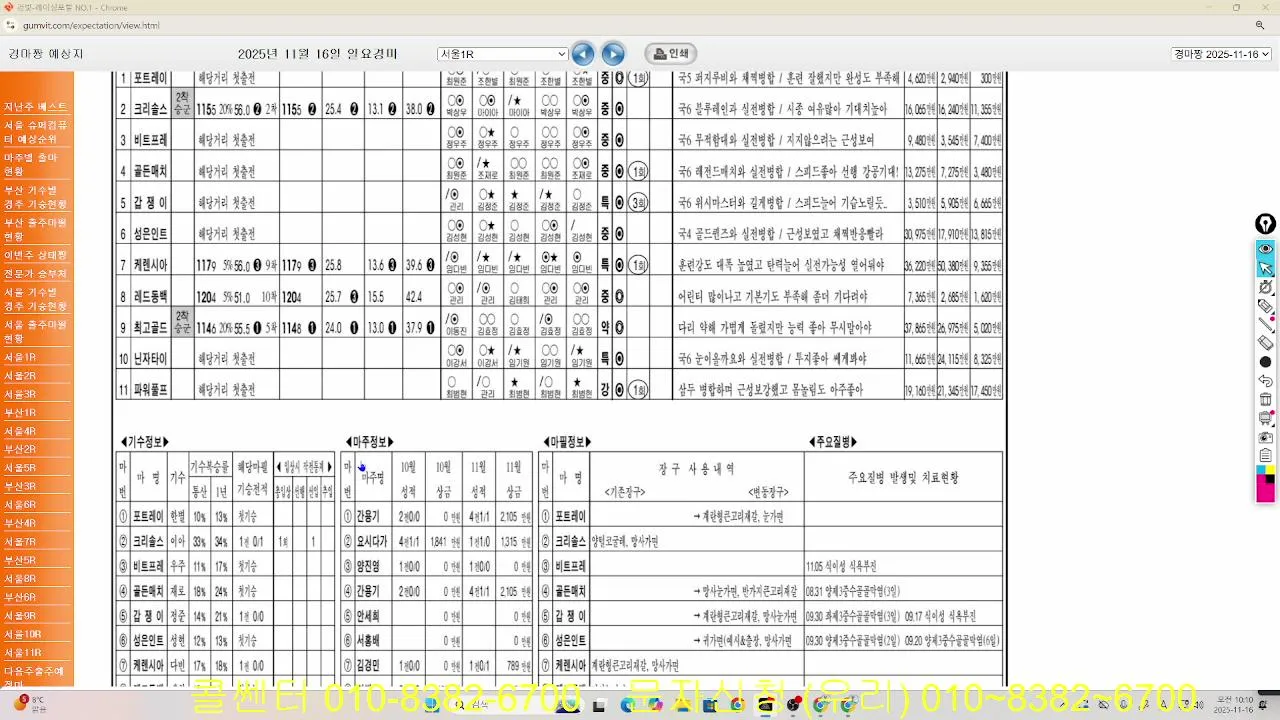Click the black dot brush size indicator

(1265, 362)
